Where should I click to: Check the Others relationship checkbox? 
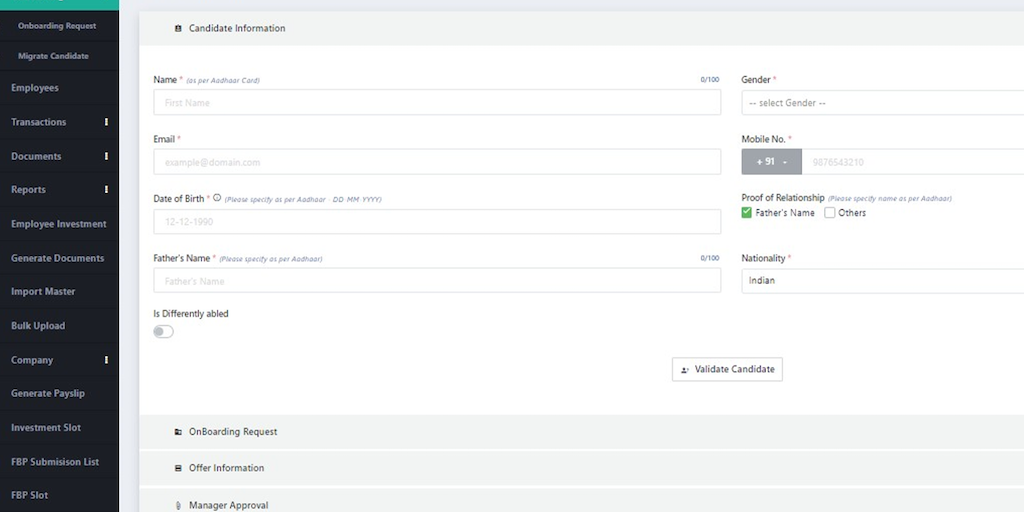[829, 213]
